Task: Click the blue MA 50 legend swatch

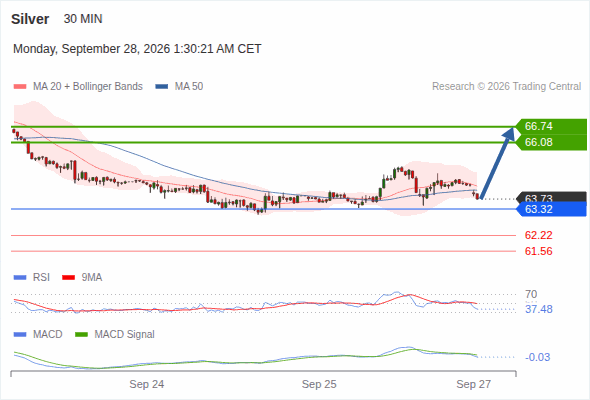Action: (162, 87)
